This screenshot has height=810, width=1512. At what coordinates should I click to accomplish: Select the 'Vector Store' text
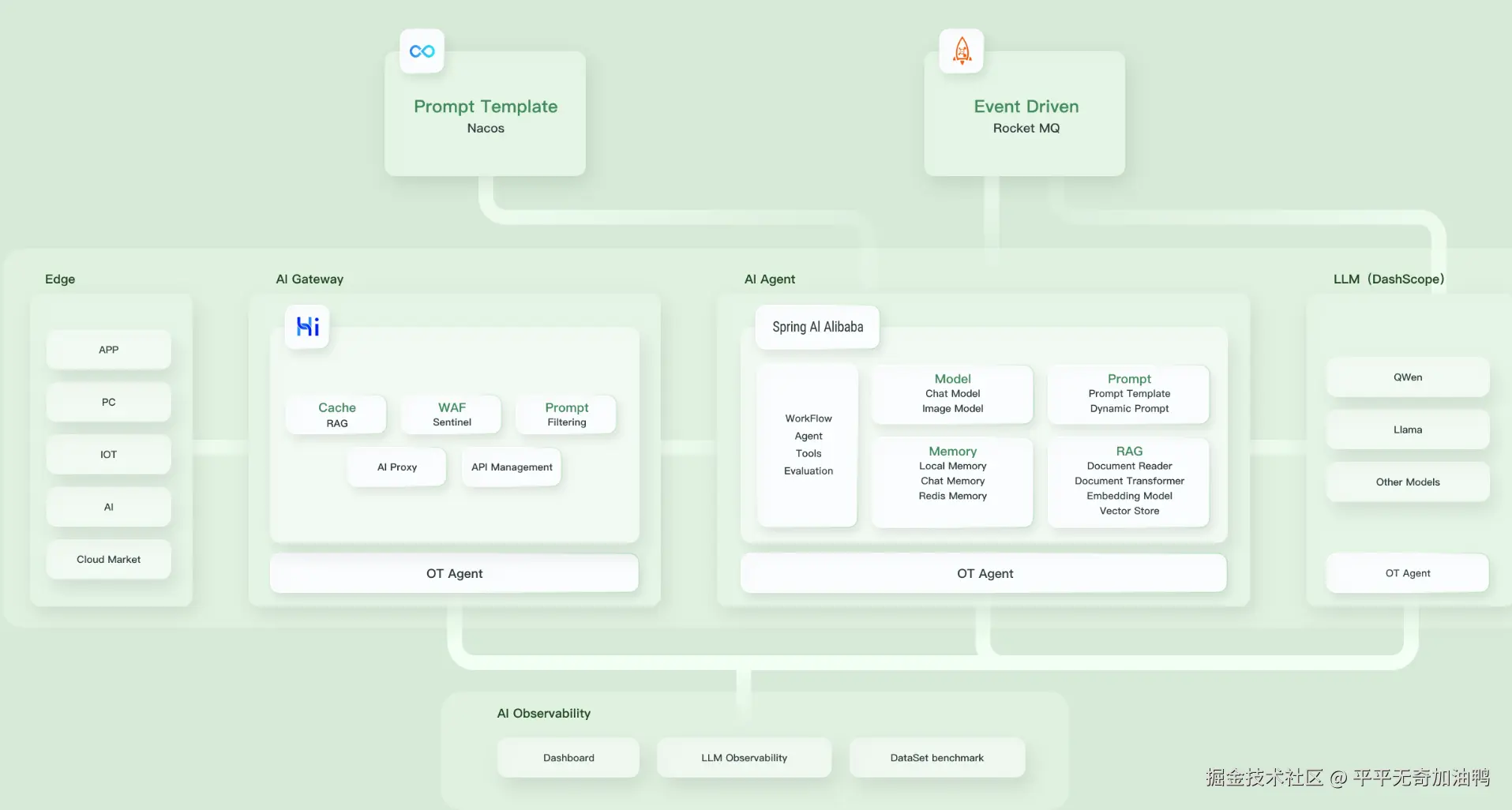[1129, 512]
